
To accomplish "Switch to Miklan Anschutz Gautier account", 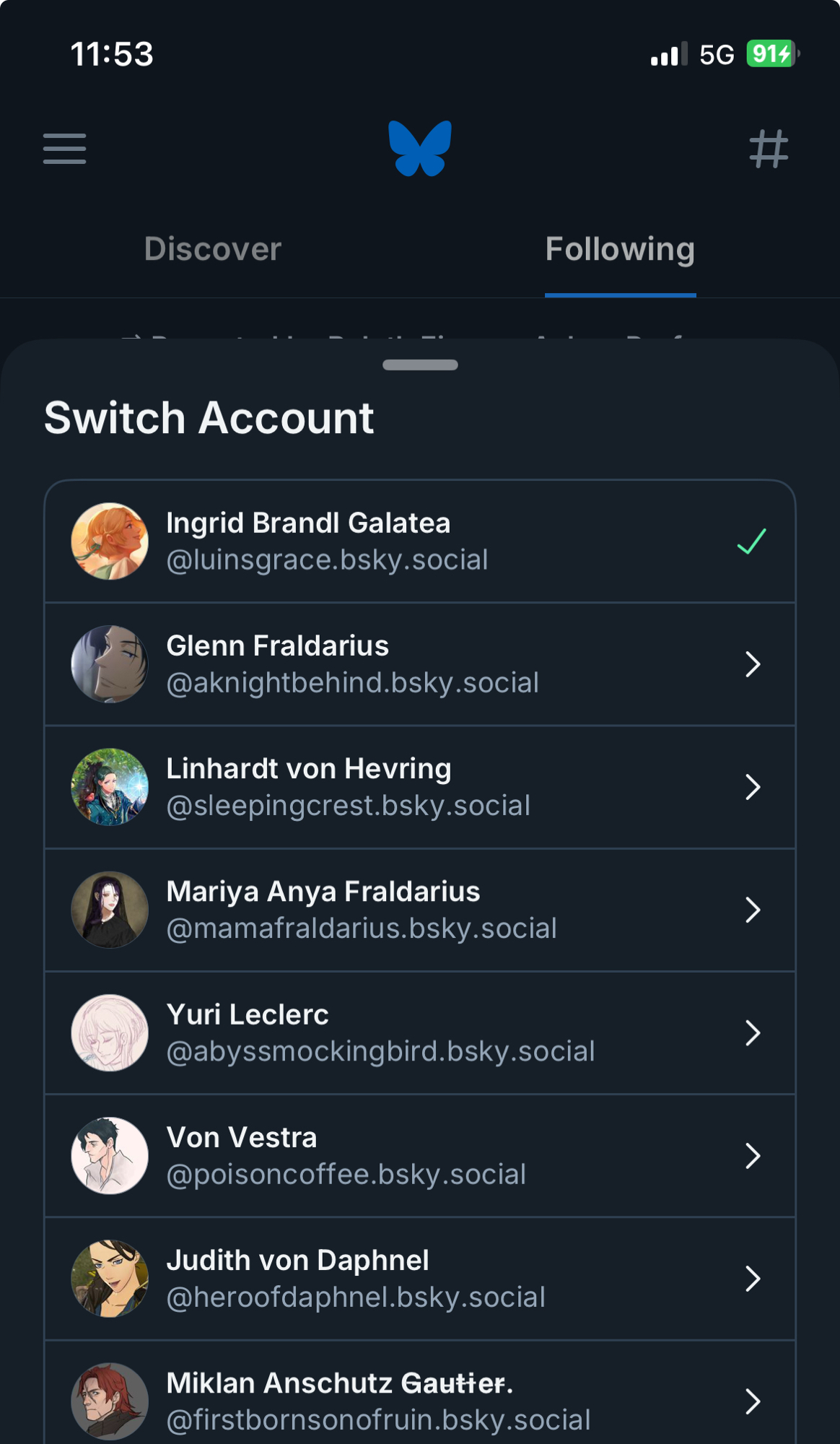I will [419, 1401].
